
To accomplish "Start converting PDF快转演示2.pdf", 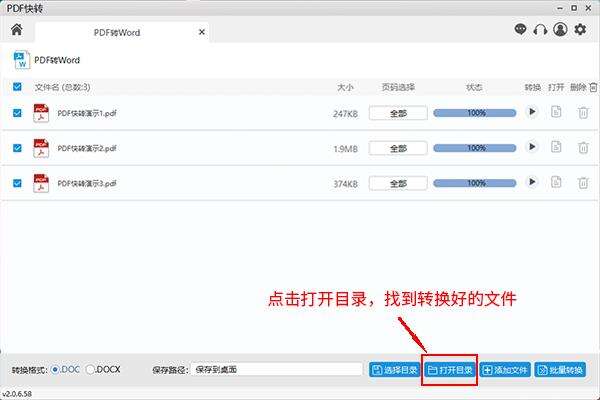I will point(532,147).
